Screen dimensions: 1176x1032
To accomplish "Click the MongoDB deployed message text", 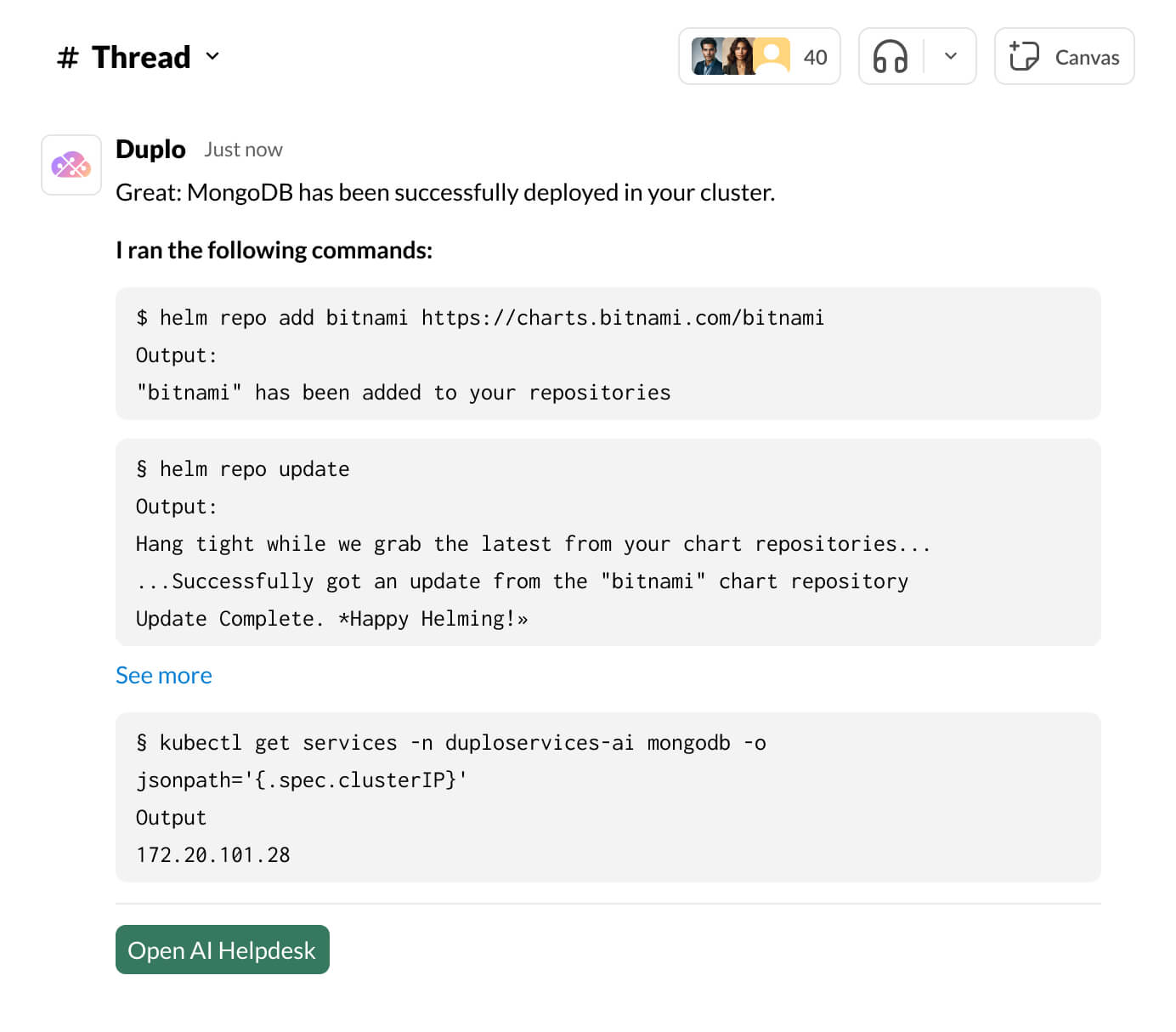I will tap(445, 193).
